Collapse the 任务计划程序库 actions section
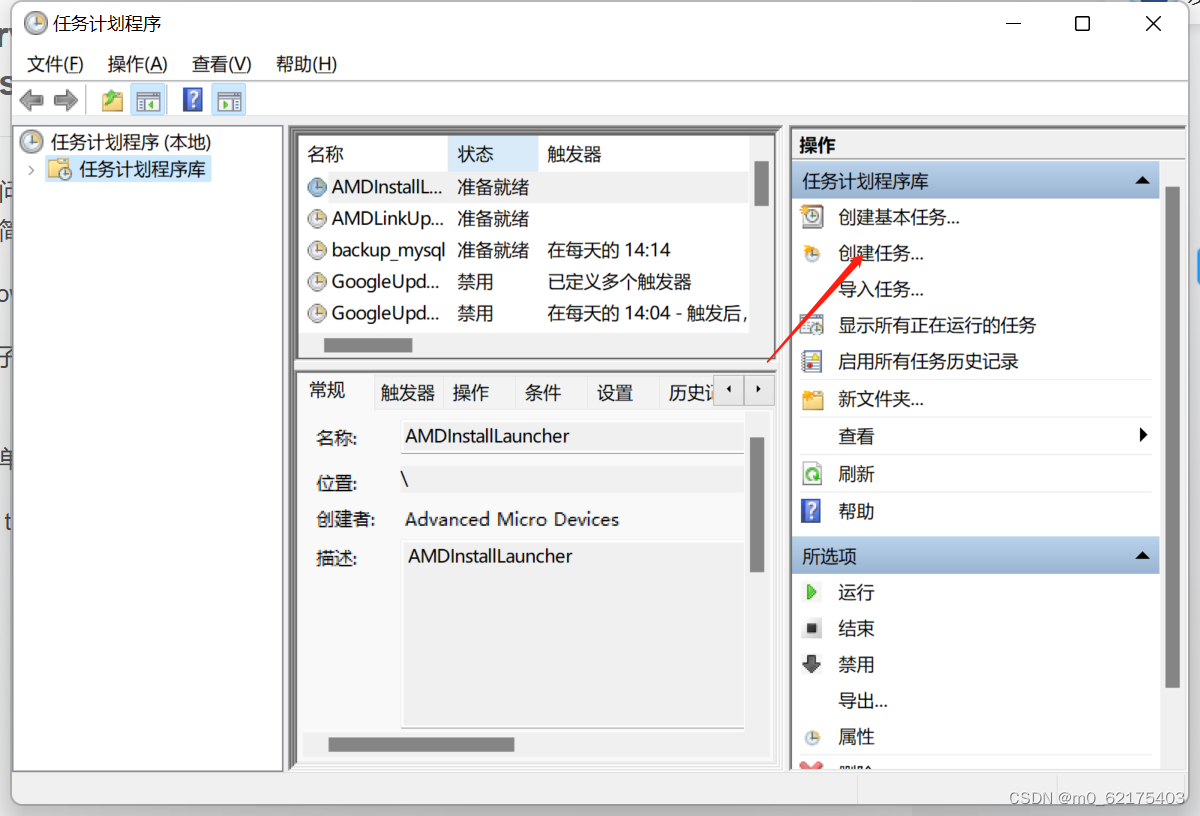This screenshot has height=816, width=1200. click(x=1141, y=181)
